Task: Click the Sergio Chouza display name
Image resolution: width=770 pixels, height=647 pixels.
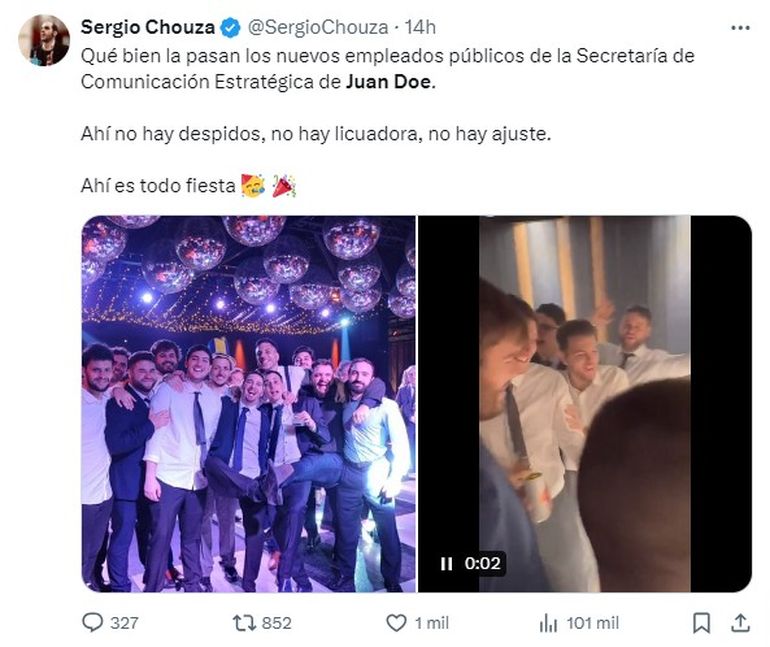Action: [x=148, y=27]
